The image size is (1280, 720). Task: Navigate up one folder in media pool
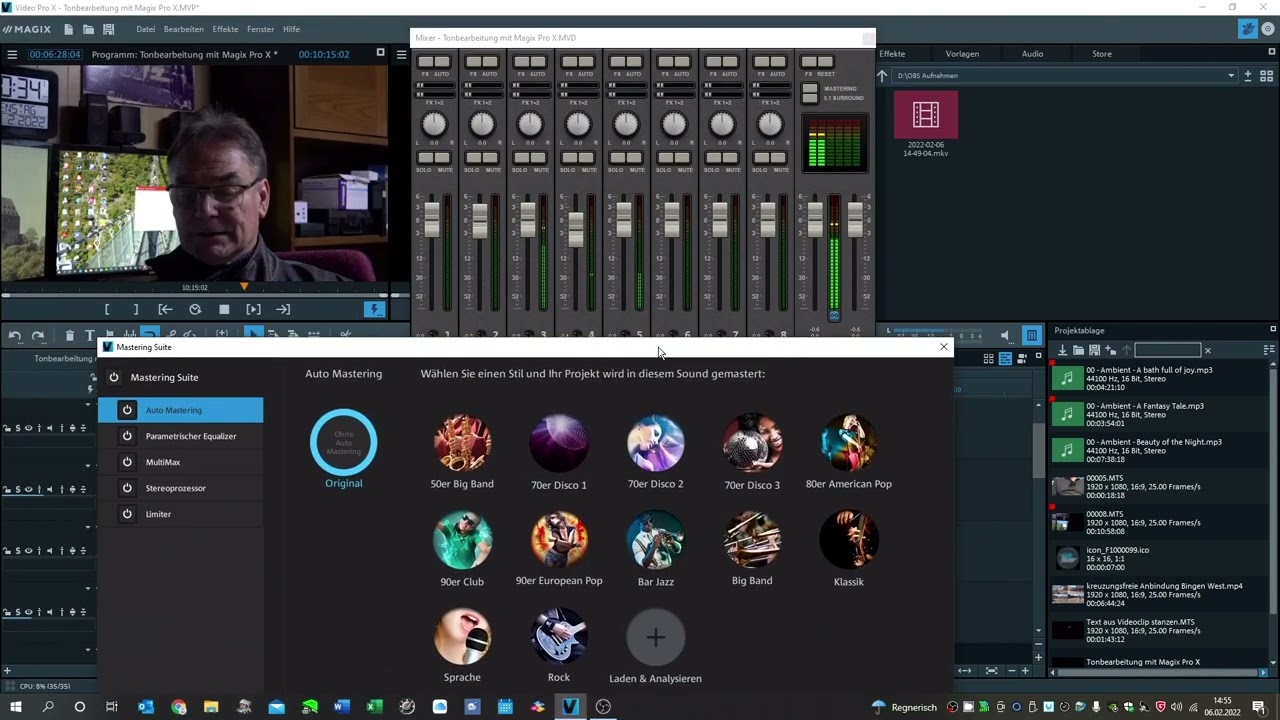coord(882,76)
